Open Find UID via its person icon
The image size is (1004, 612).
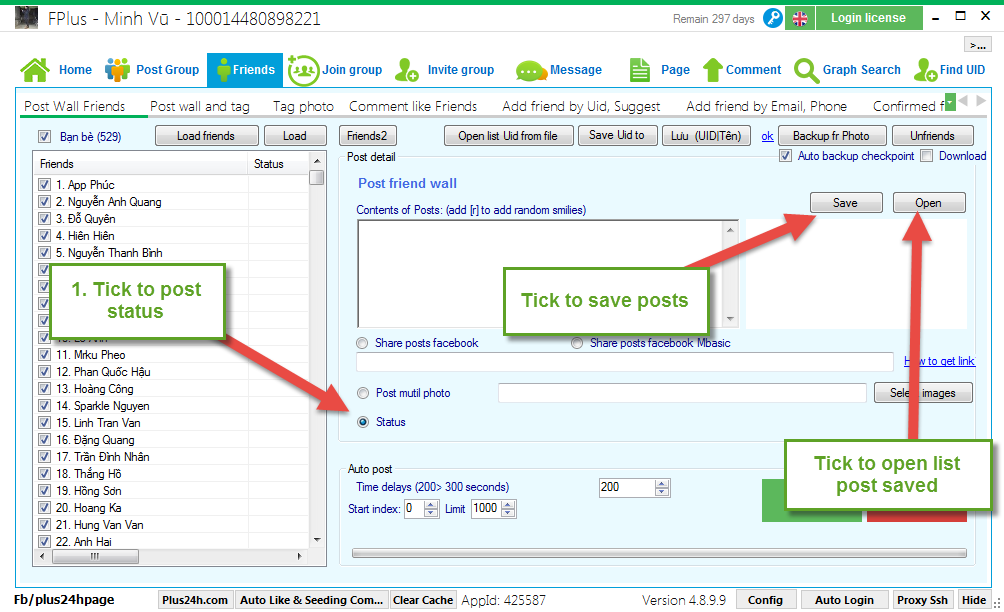coord(925,70)
